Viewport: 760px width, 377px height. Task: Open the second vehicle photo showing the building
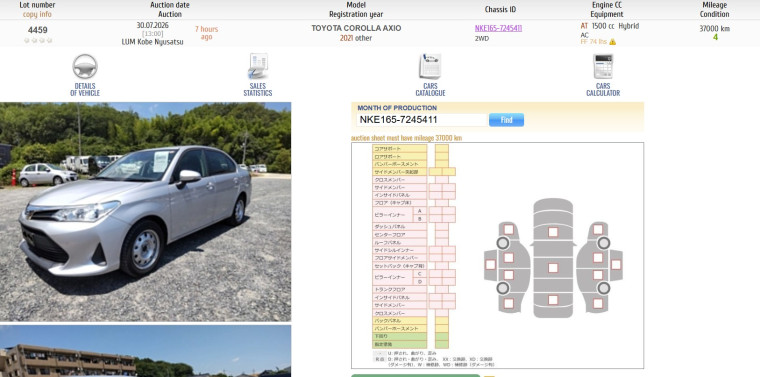point(145,351)
